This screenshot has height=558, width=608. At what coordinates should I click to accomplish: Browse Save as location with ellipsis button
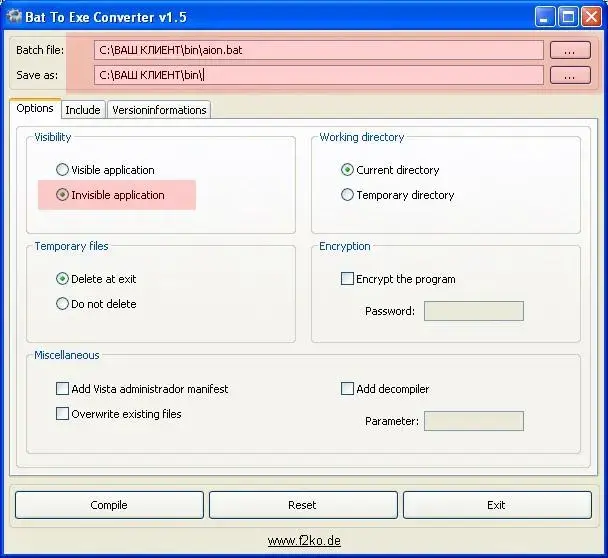point(570,75)
